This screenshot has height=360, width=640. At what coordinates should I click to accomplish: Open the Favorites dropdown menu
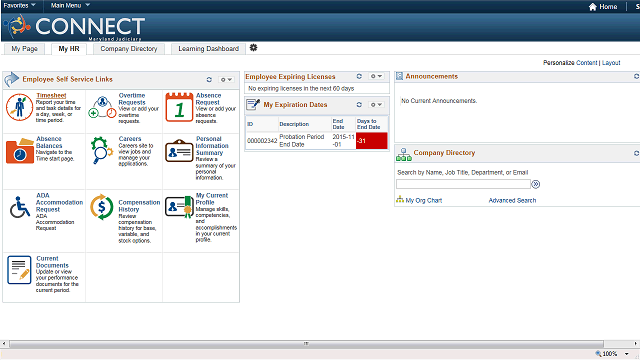pos(19,5)
